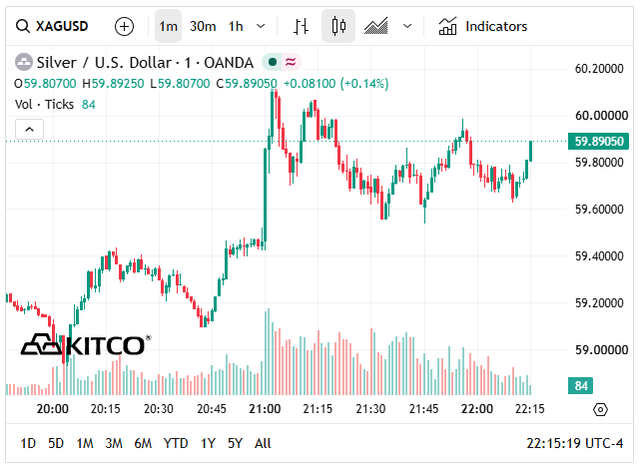The height and width of the screenshot is (467, 640).
Task: Select the 1Y date range
Action: pyautogui.click(x=208, y=443)
